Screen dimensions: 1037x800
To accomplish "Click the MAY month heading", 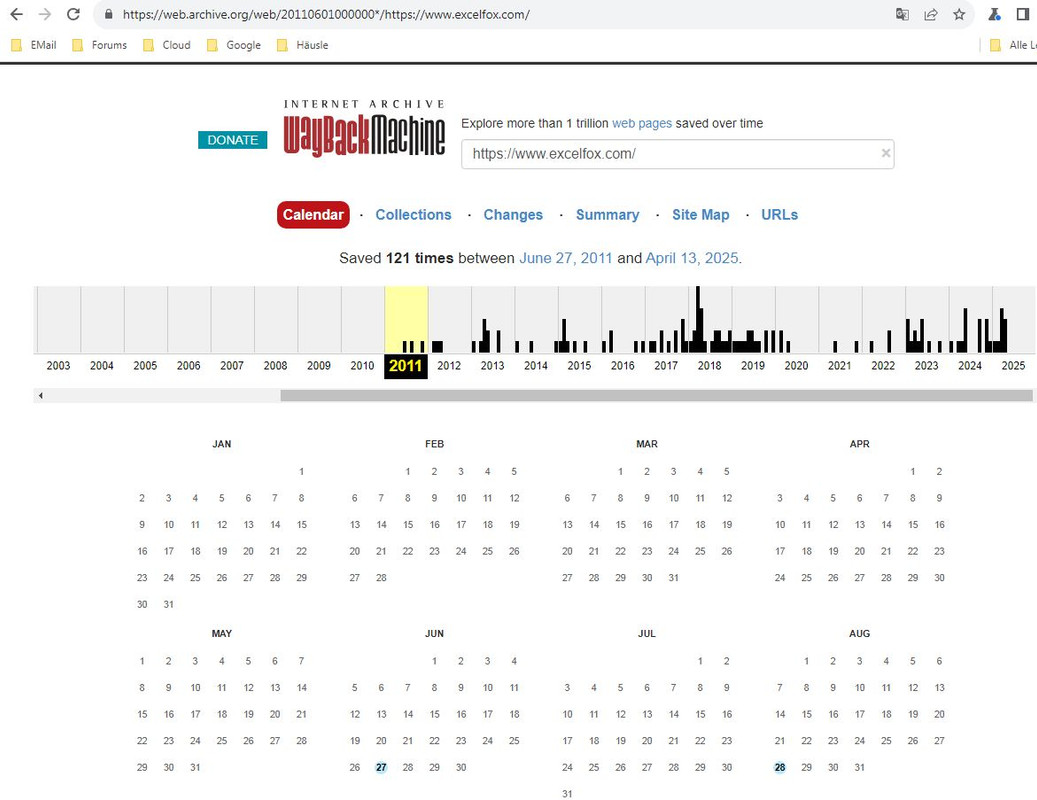I will pyautogui.click(x=222, y=633).
